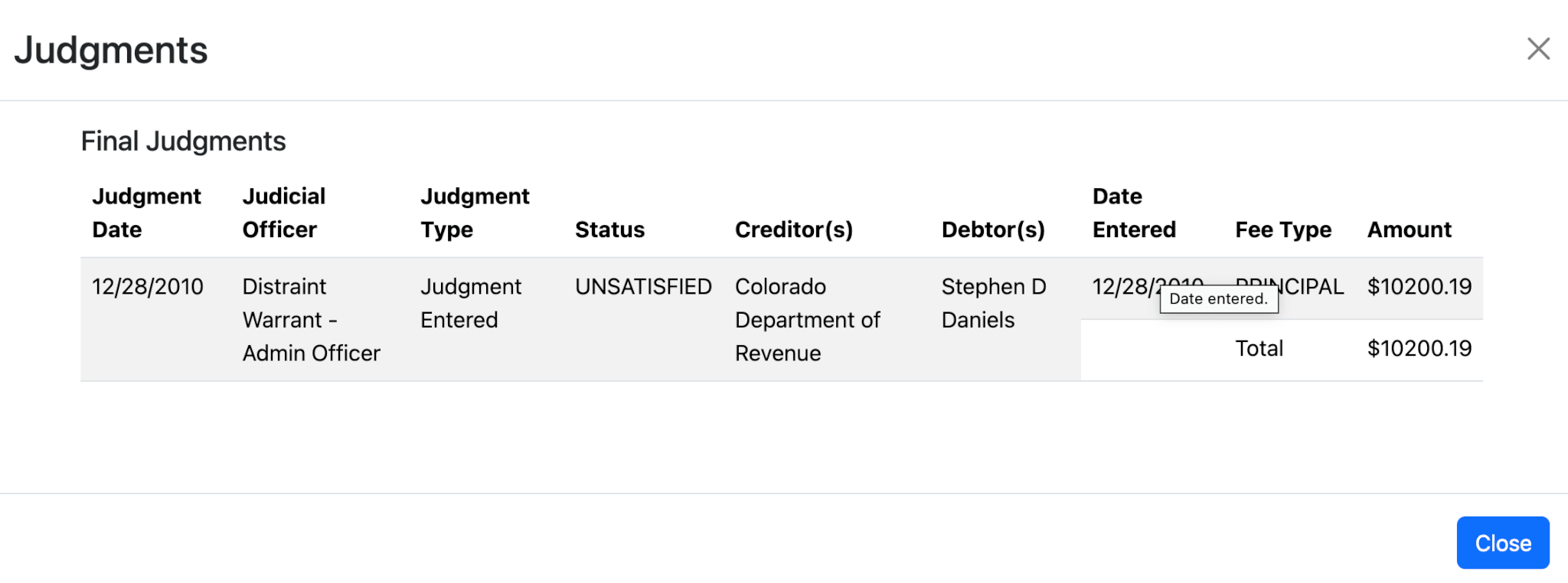Close the Judgments dialog with the X icon
The image size is (1568, 583).
click(1538, 49)
